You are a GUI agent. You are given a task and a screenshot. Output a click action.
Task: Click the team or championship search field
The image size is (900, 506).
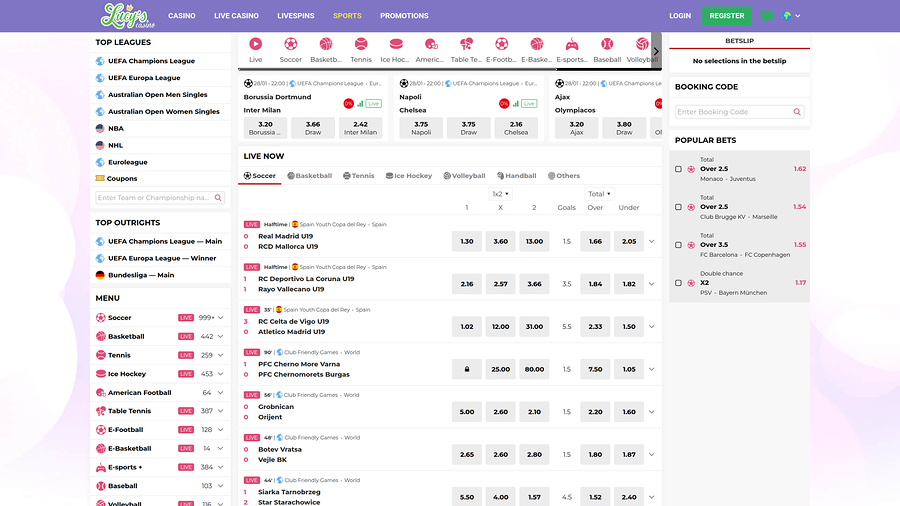(x=155, y=198)
